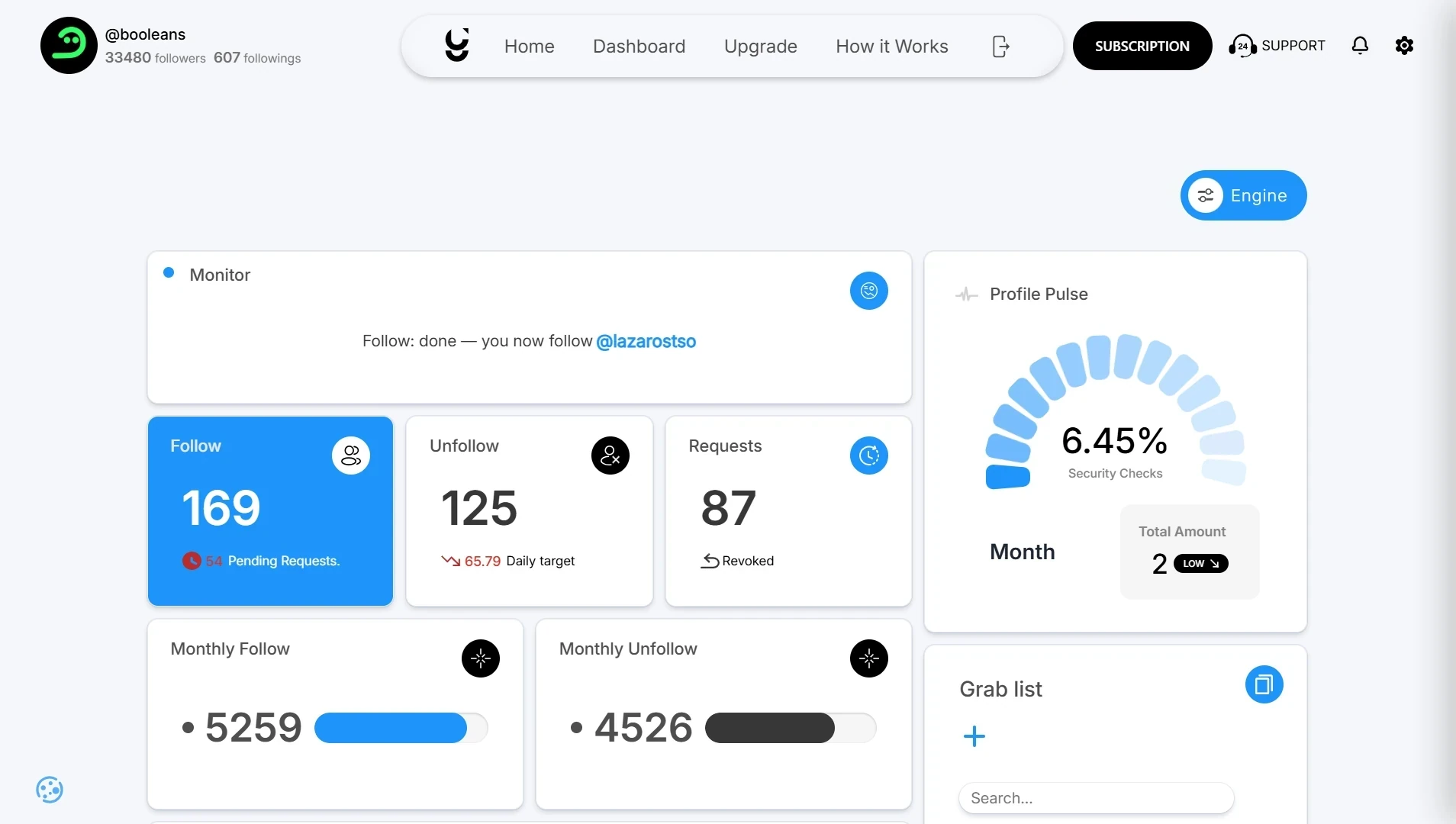1456x824 pixels.
Task: Click the user icon on the Follow card
Action: point(350,455)
